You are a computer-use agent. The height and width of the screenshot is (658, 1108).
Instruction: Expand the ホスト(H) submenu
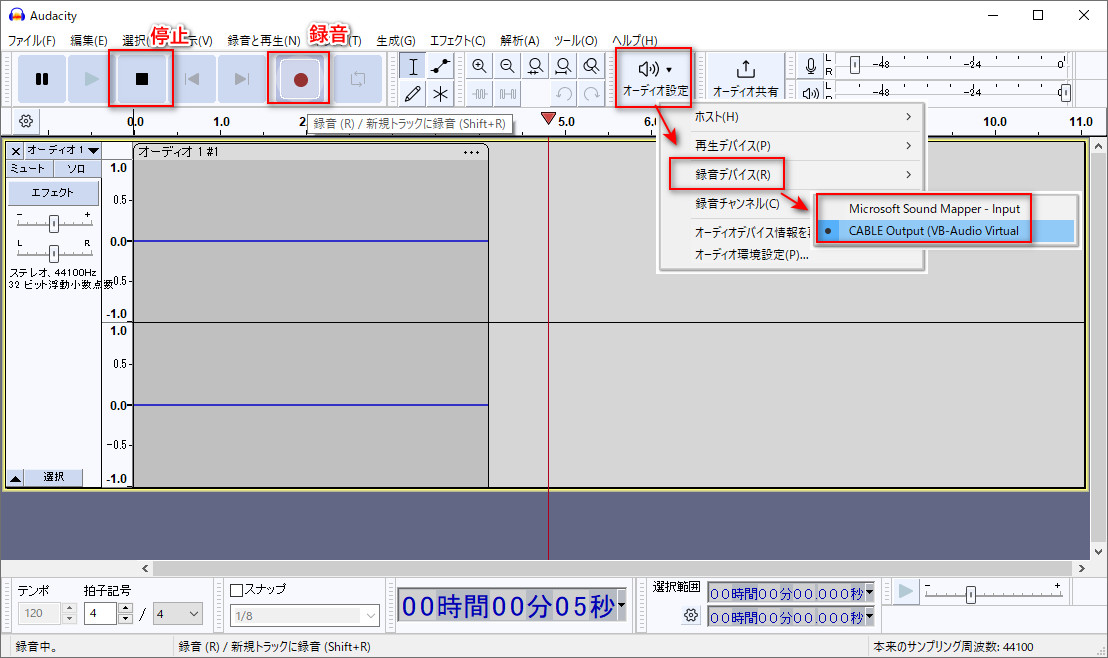[791, 117]
